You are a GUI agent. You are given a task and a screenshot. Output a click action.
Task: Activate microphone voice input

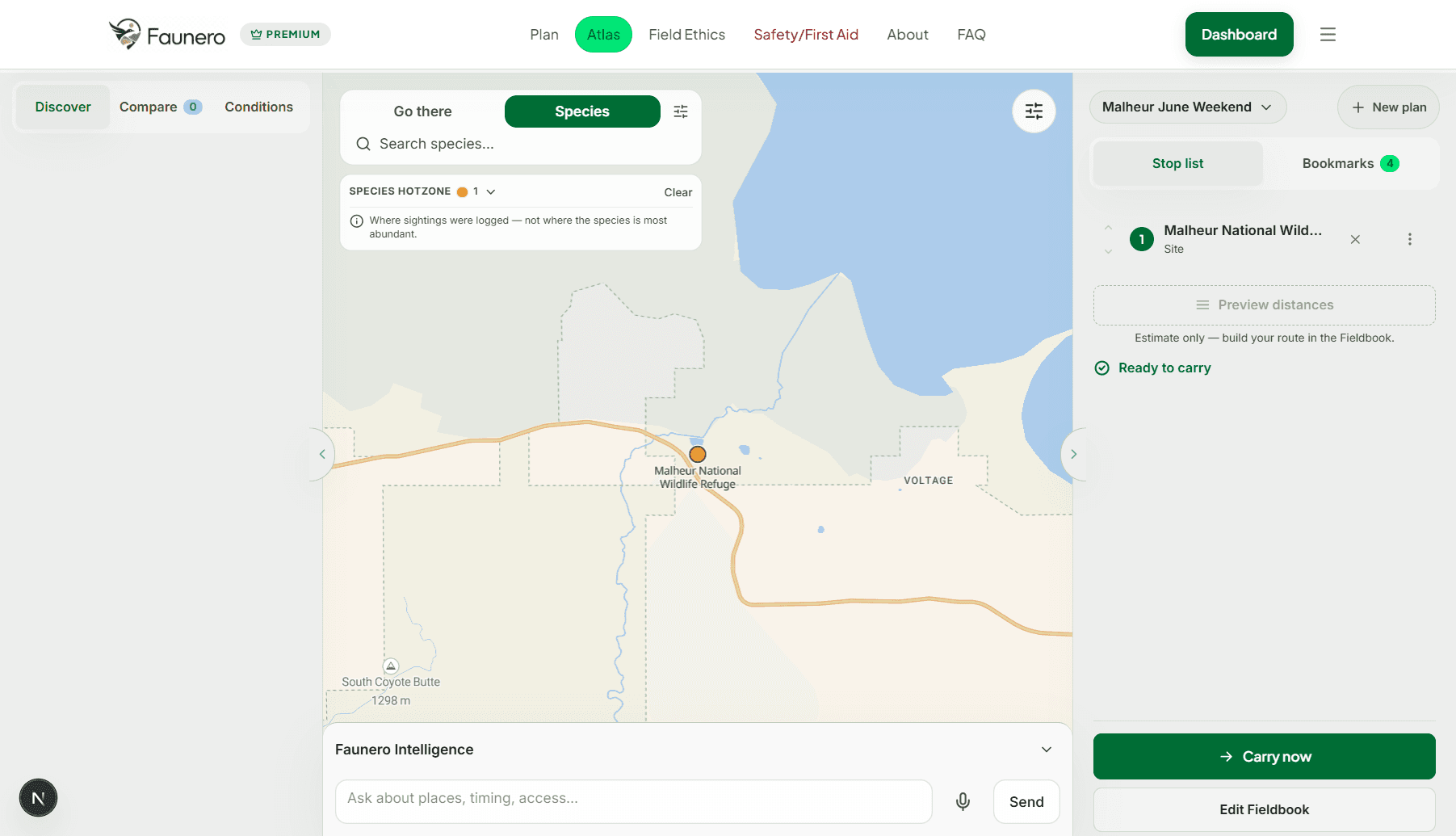click(x=963, y=801)
